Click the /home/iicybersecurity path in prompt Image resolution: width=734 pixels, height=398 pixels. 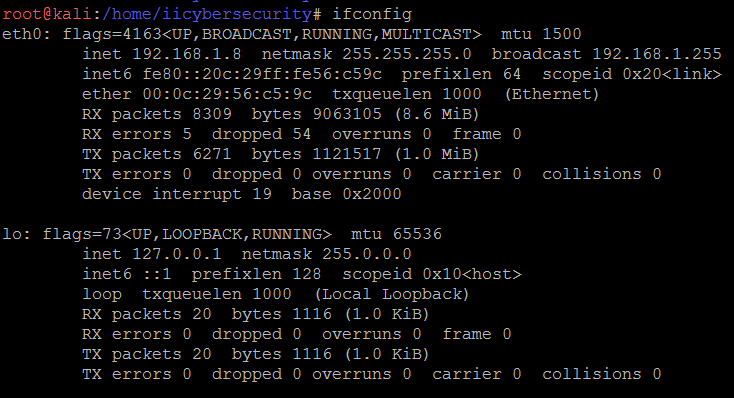click(207, 15)
